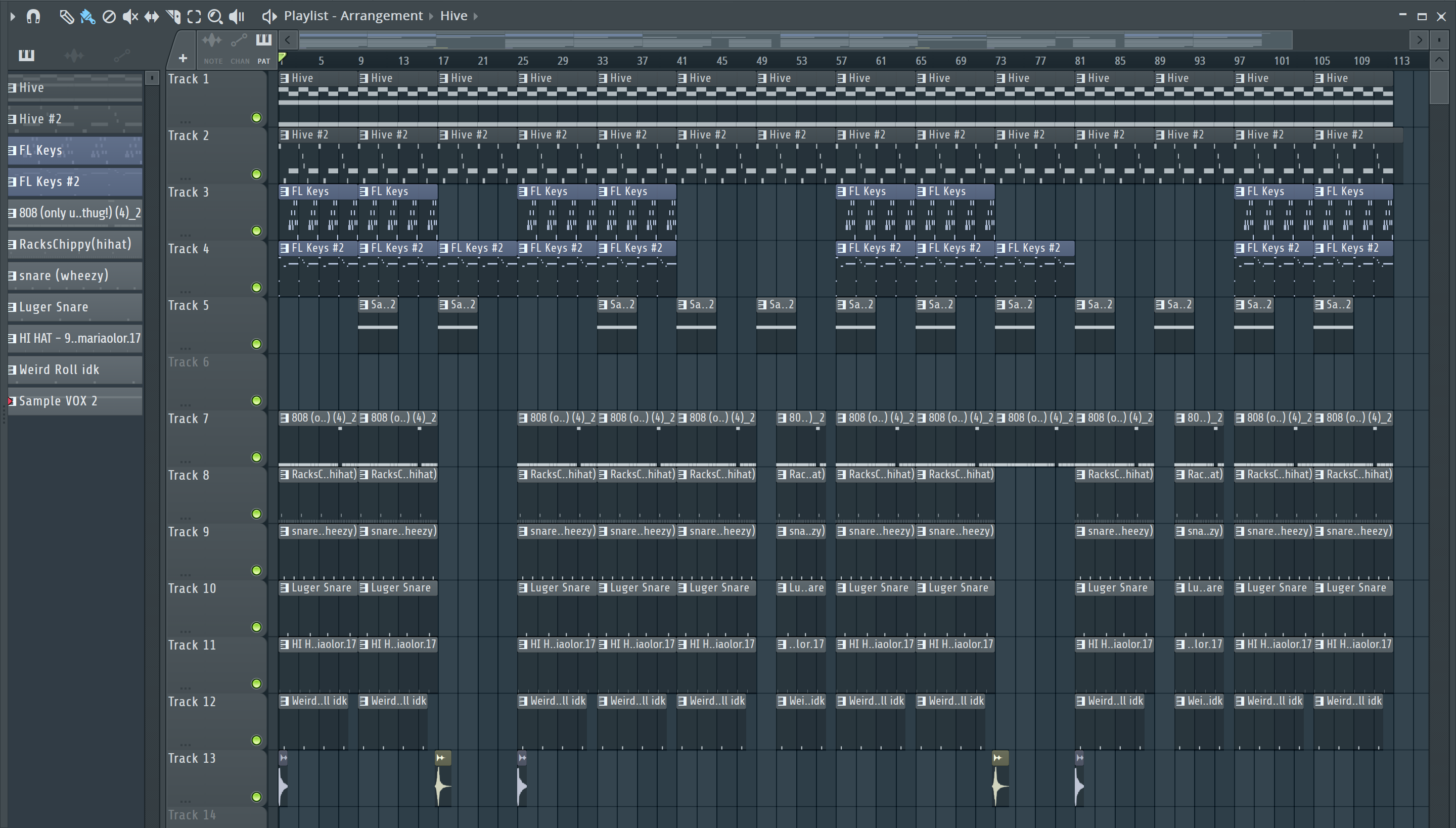
Task: Mute Track 3 with its green light
Action: 256,231
